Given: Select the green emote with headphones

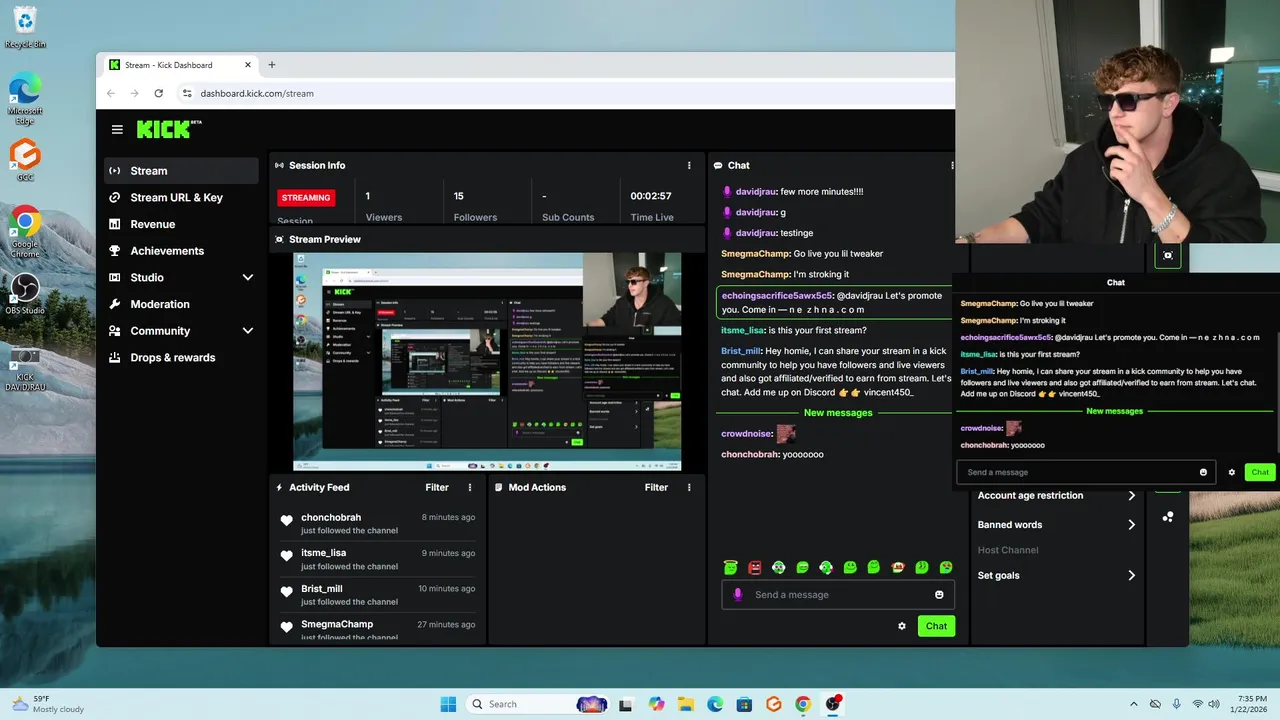Looking at the screenshot, I should coord(826,567).
